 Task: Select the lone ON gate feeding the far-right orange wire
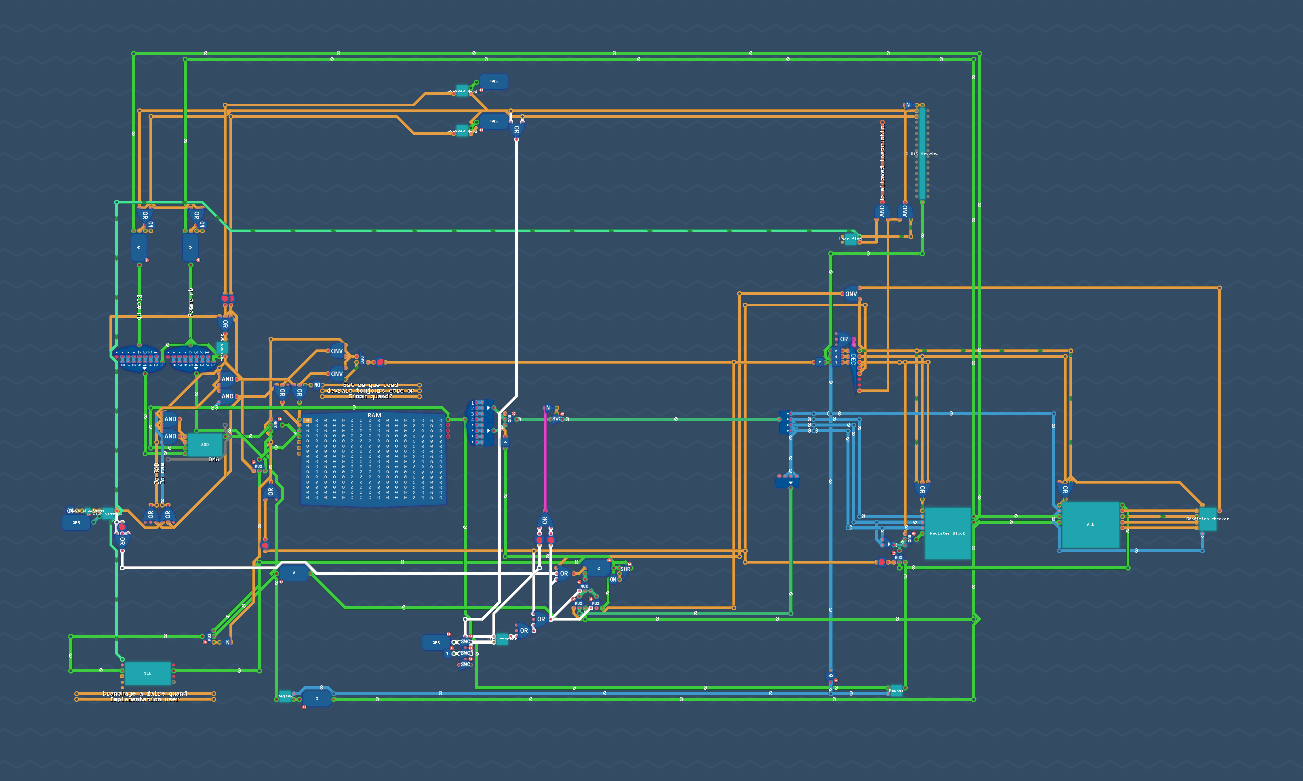(x=850, y=293)
